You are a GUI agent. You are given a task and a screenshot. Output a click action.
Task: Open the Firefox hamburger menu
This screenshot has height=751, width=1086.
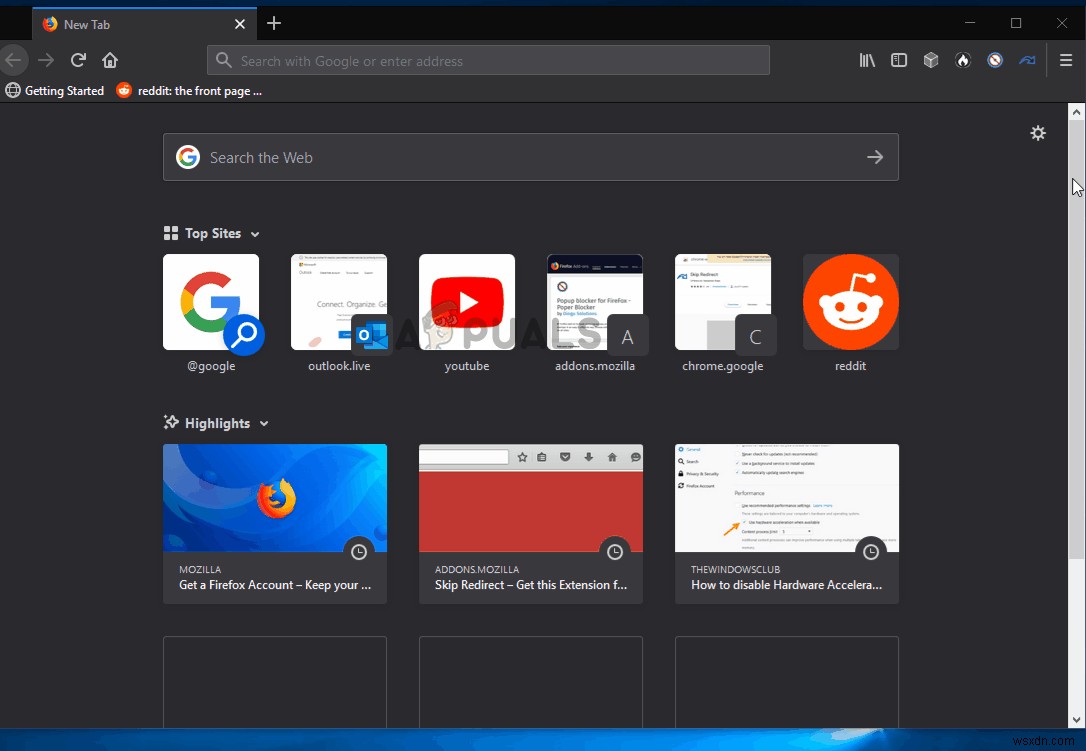pos(1067,60)
